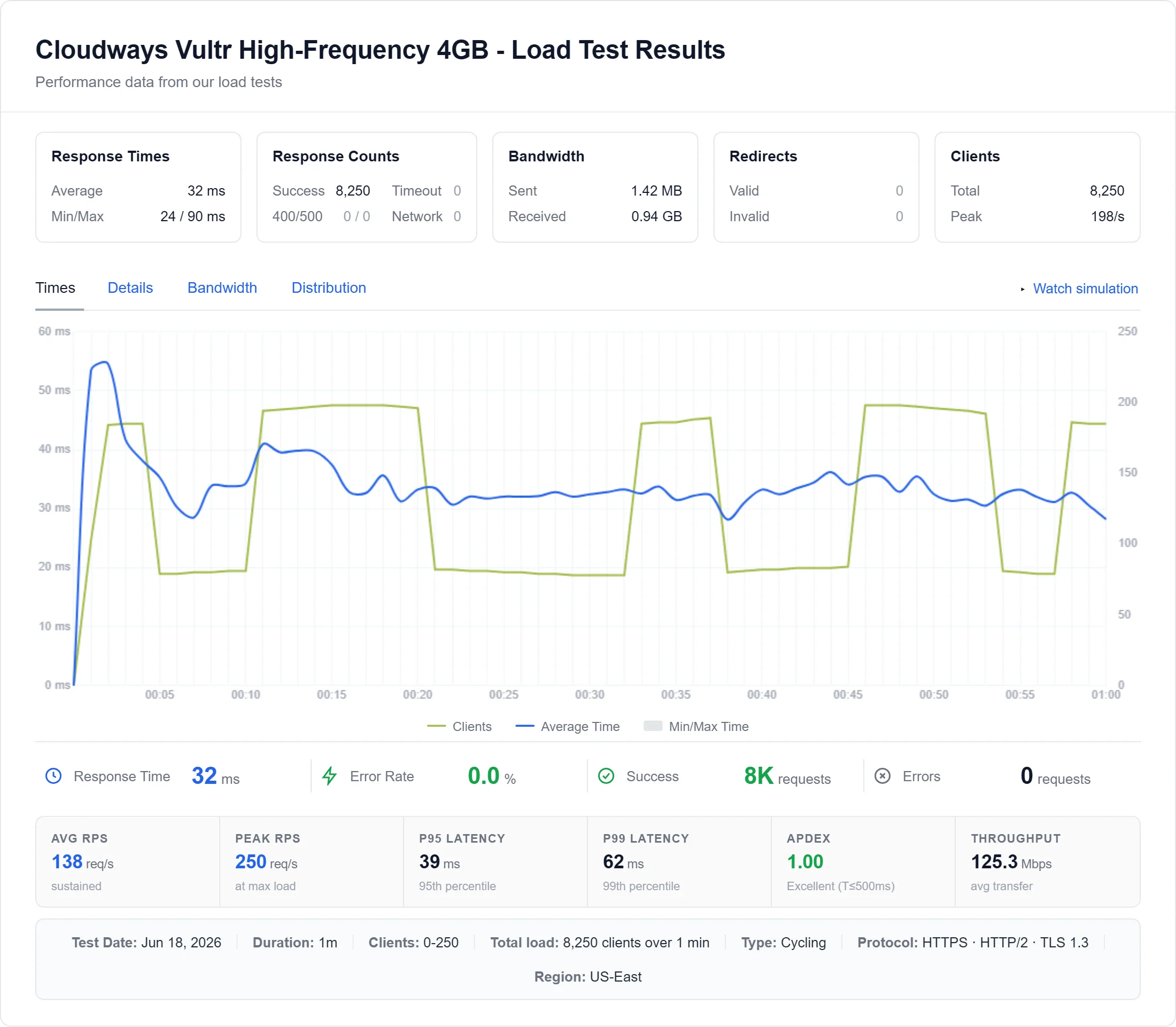Select the Clients card heading

click(975, 157)
